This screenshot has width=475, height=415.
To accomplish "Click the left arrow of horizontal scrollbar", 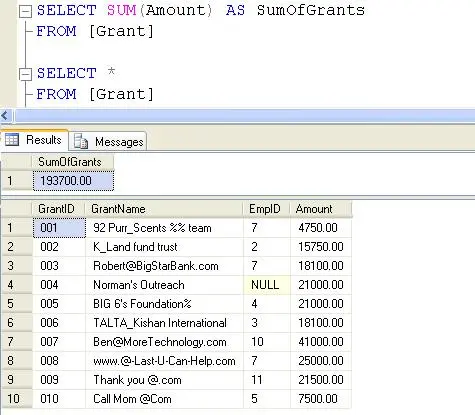I will pos(5,116).
